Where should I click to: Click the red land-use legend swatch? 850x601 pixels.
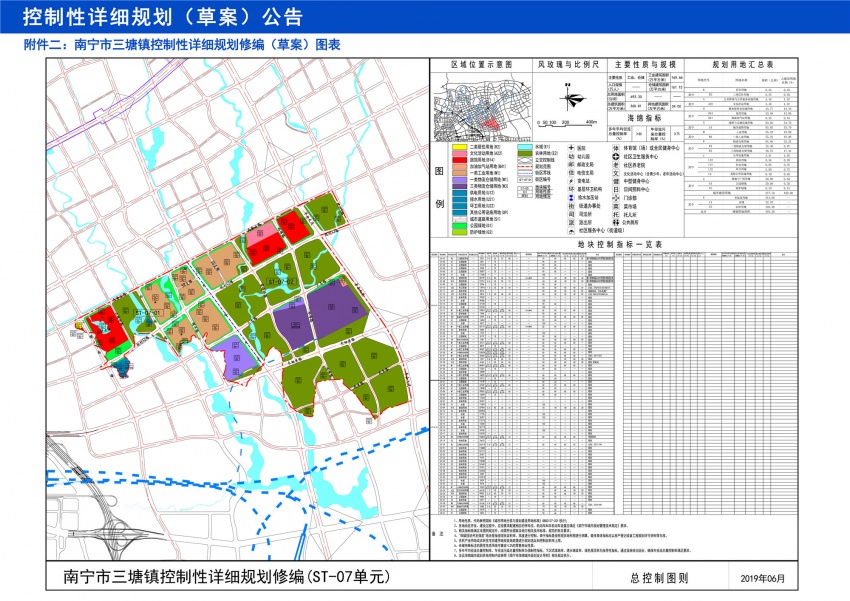[x=460, y=160]
